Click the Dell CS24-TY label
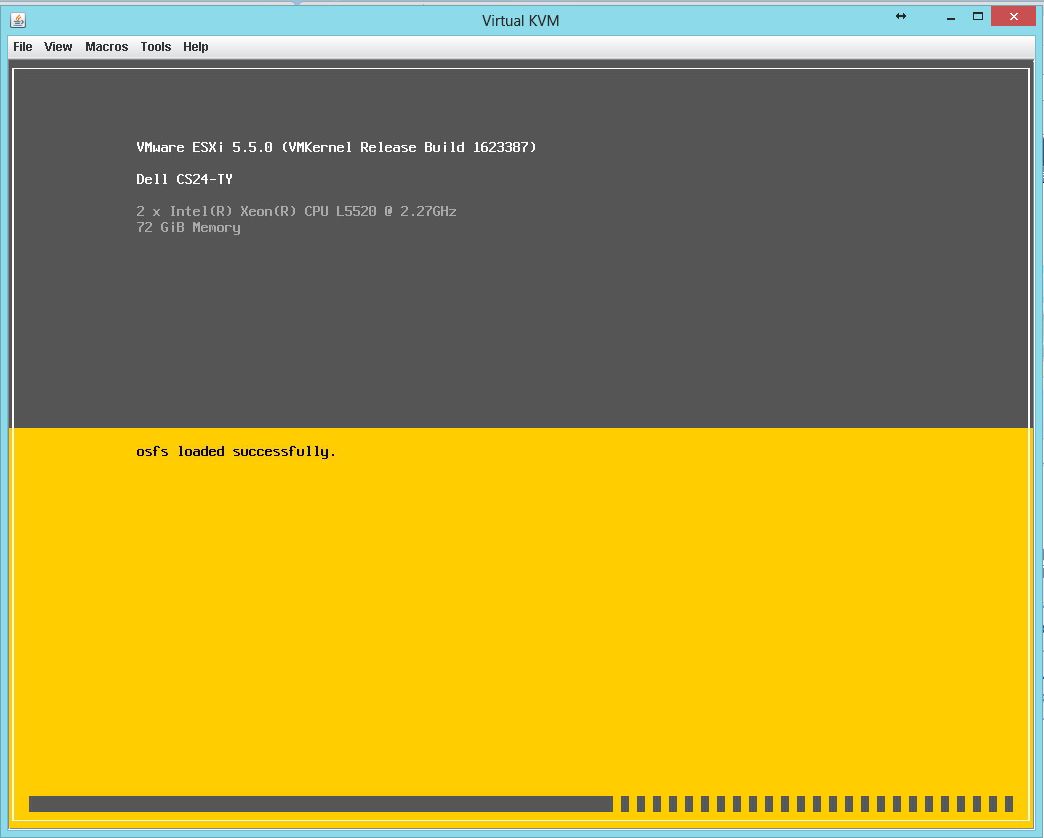Viewport: 1044px width, 838px height. click(184, 179)
